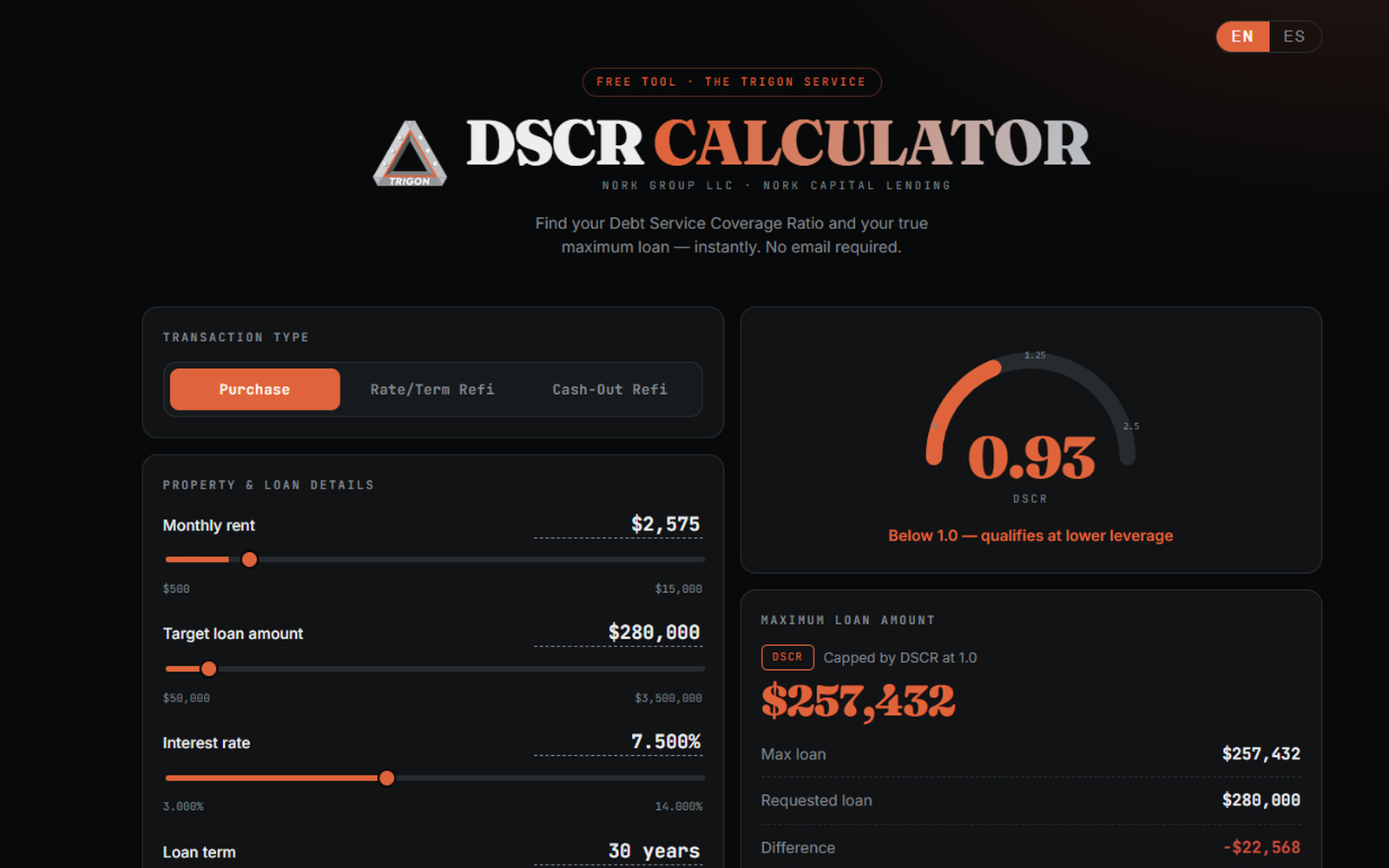Click the Free Tool Trigon Service badge
The image size is (1389, 868).
(732, 82)
